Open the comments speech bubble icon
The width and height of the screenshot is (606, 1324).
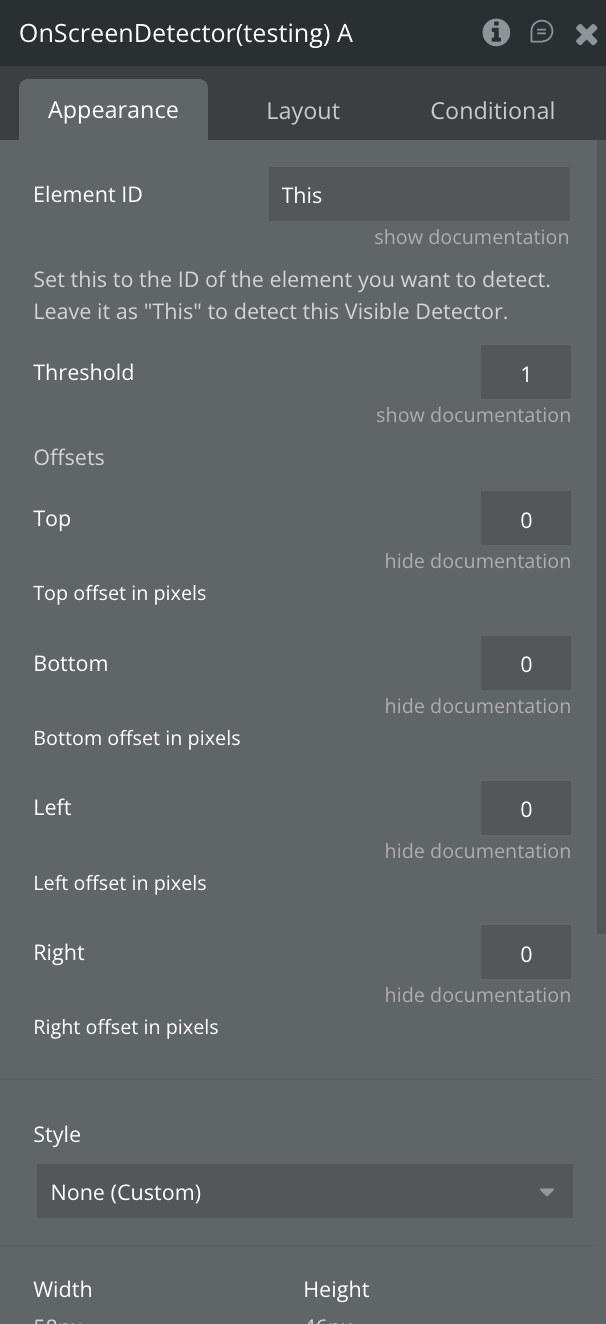point(541,33)
